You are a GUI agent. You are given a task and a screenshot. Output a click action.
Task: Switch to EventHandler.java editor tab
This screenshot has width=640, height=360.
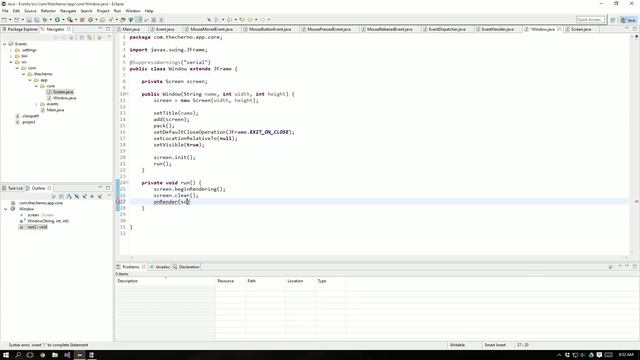pyautogui.click(x=497, y=29)
